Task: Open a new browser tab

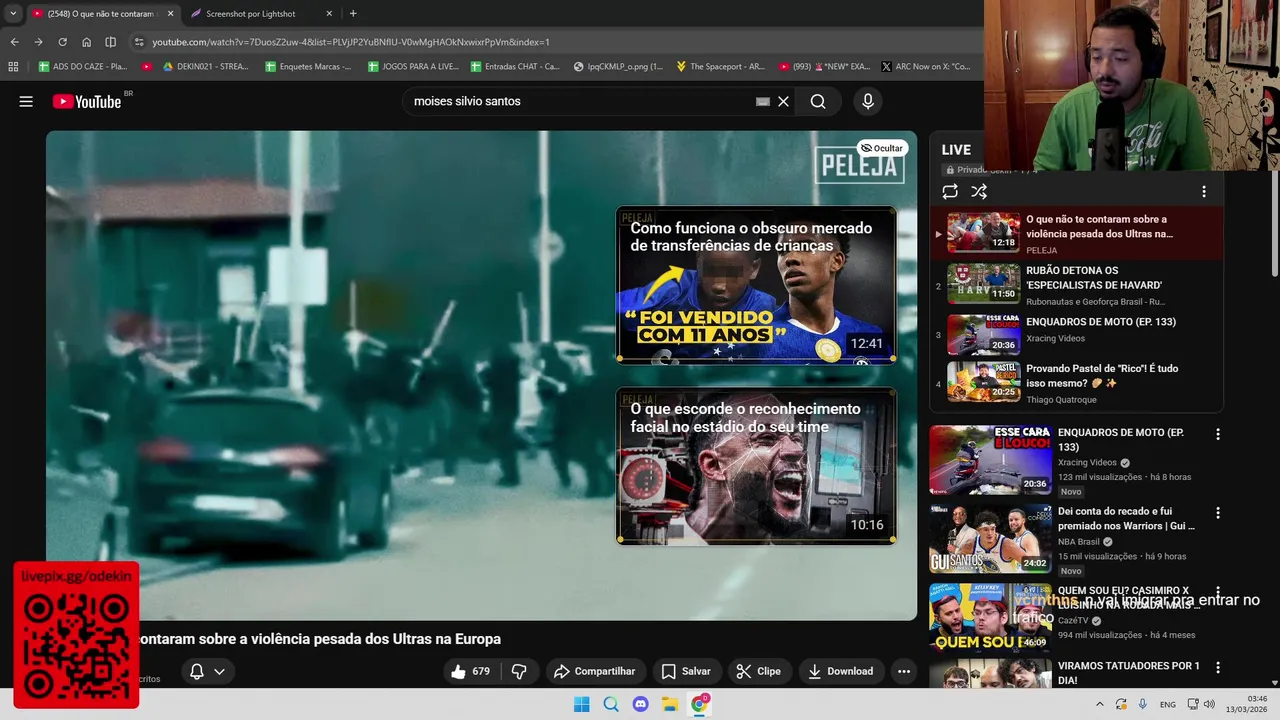Action: pyautogui.click(x=353, y=14)
